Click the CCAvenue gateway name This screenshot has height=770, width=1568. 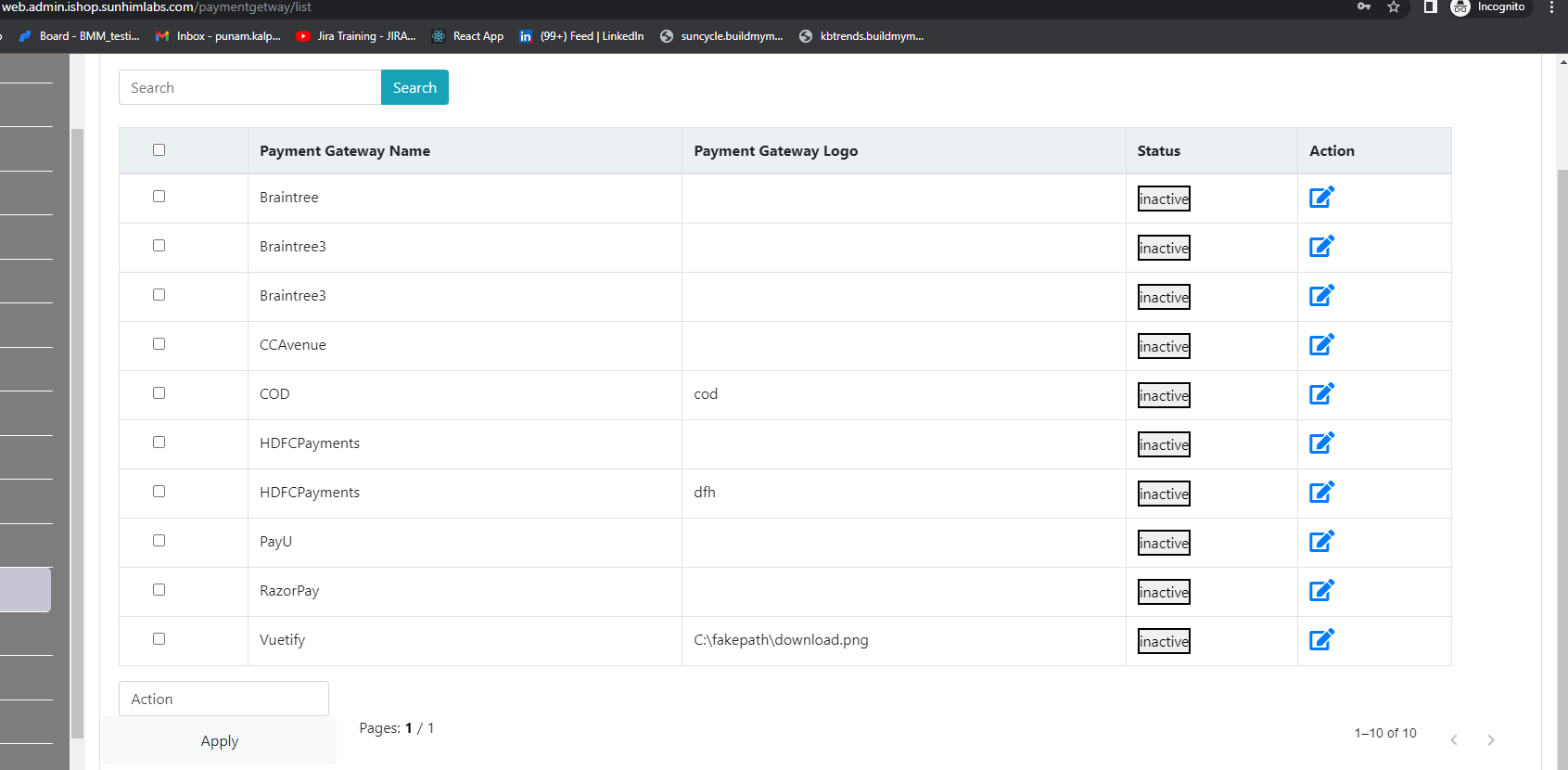click(293, 345)
